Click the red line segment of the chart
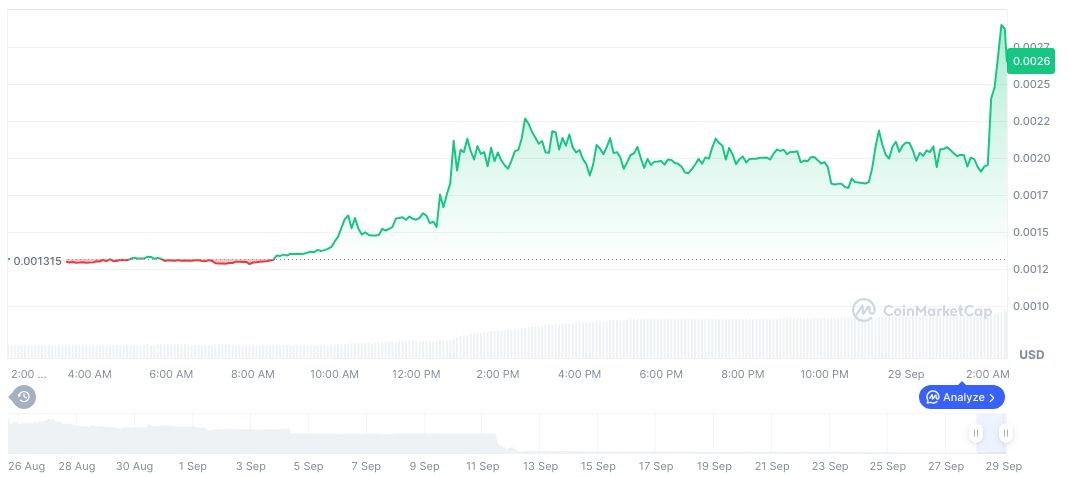This screenshot has width=1072, height=477. click(x=200, y=261)
